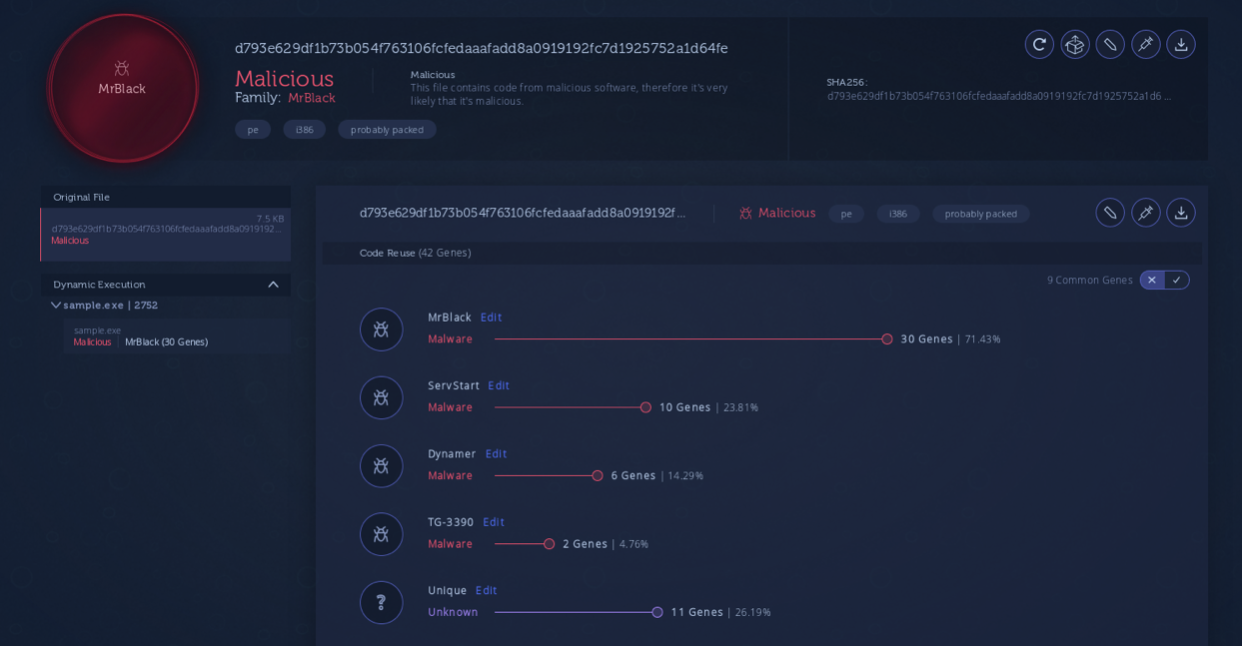The image size is (1242, 646).
Task: Select the MrBlack malware bug icon
Action: coord(381,329)
